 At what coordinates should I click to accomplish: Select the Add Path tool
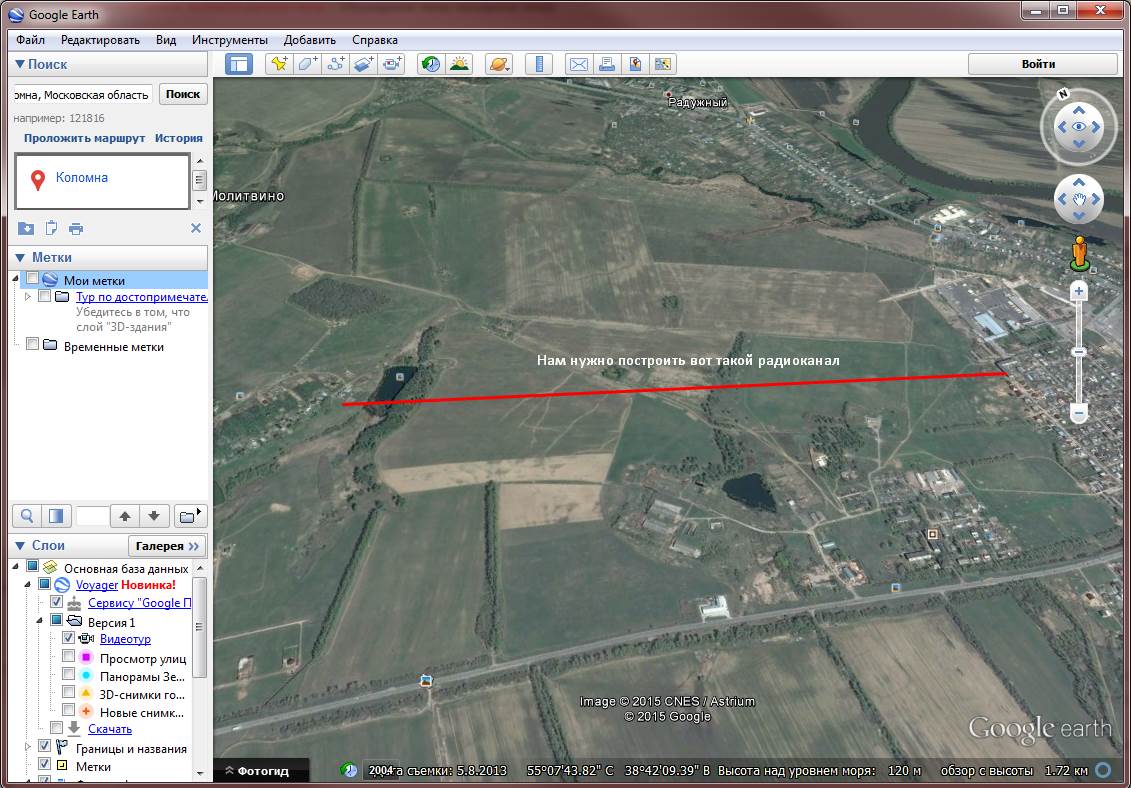click(336, 64)
